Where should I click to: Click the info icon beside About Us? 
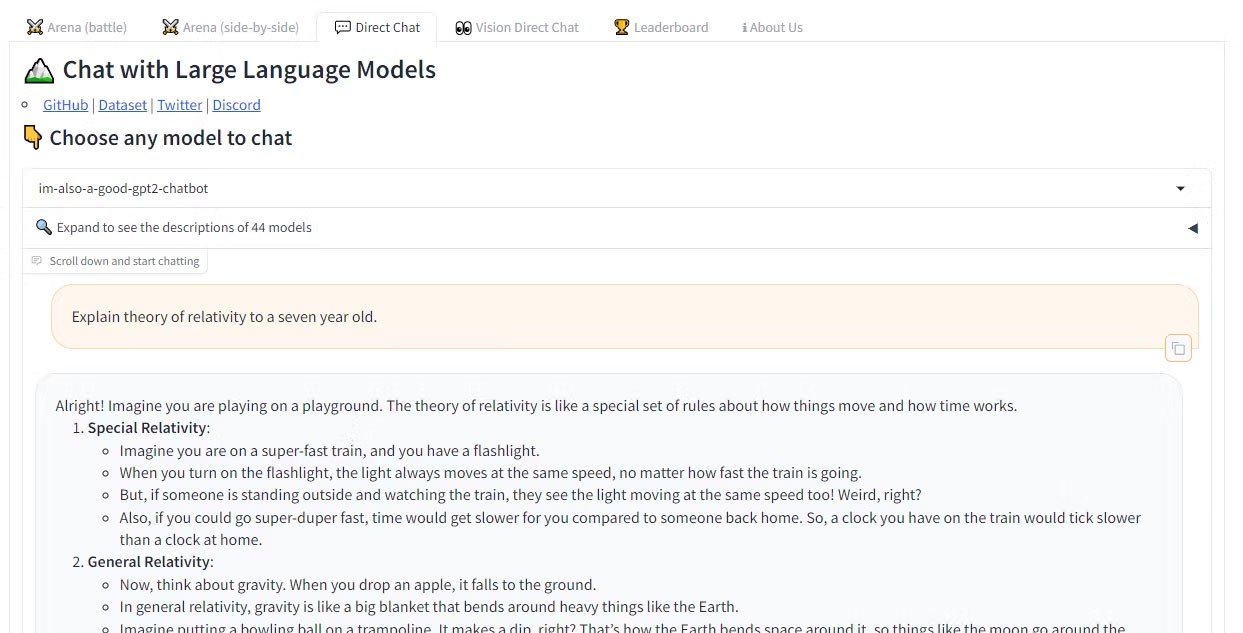[x=744, y=28]
